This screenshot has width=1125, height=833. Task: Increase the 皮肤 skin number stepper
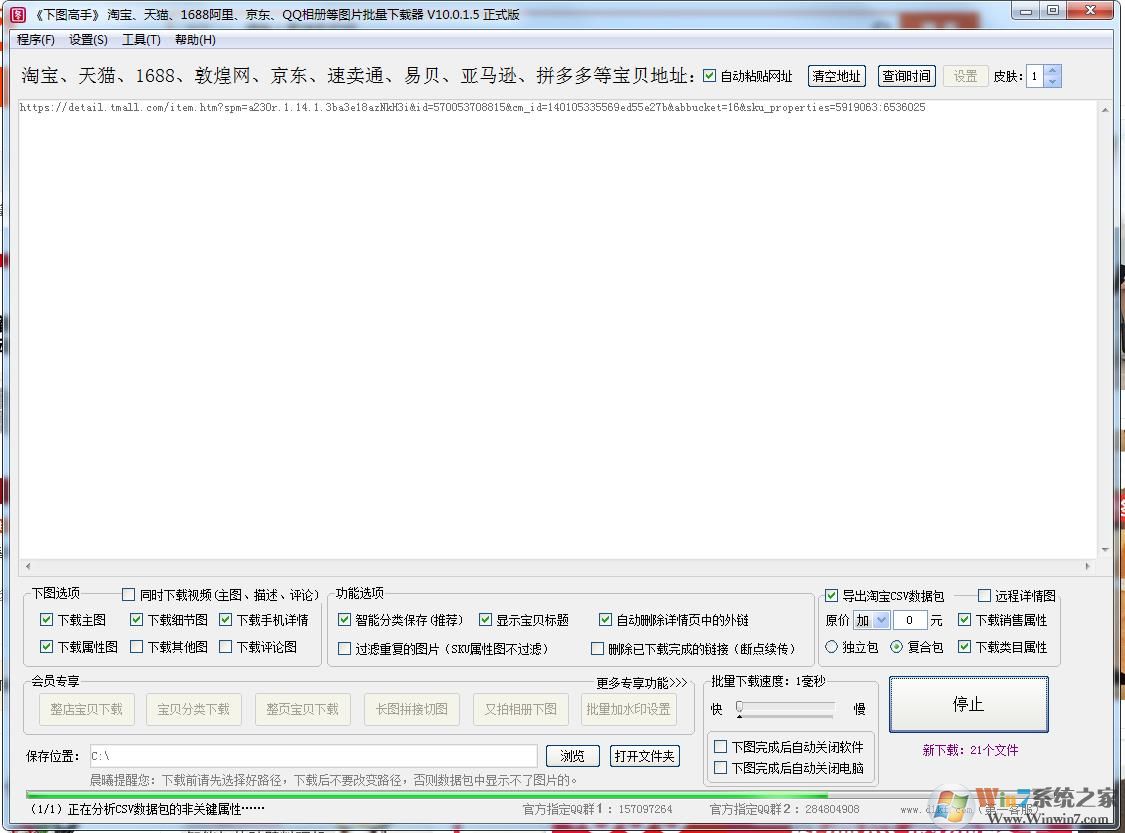(x=1052, y=70)
